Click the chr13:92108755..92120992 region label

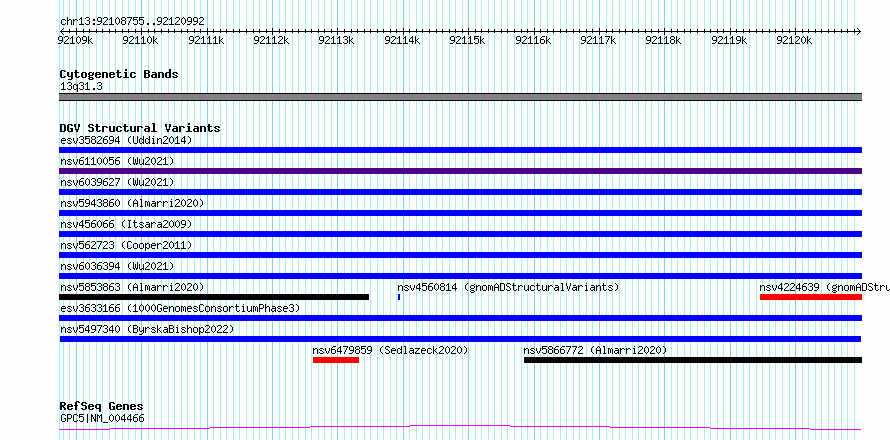132,22
